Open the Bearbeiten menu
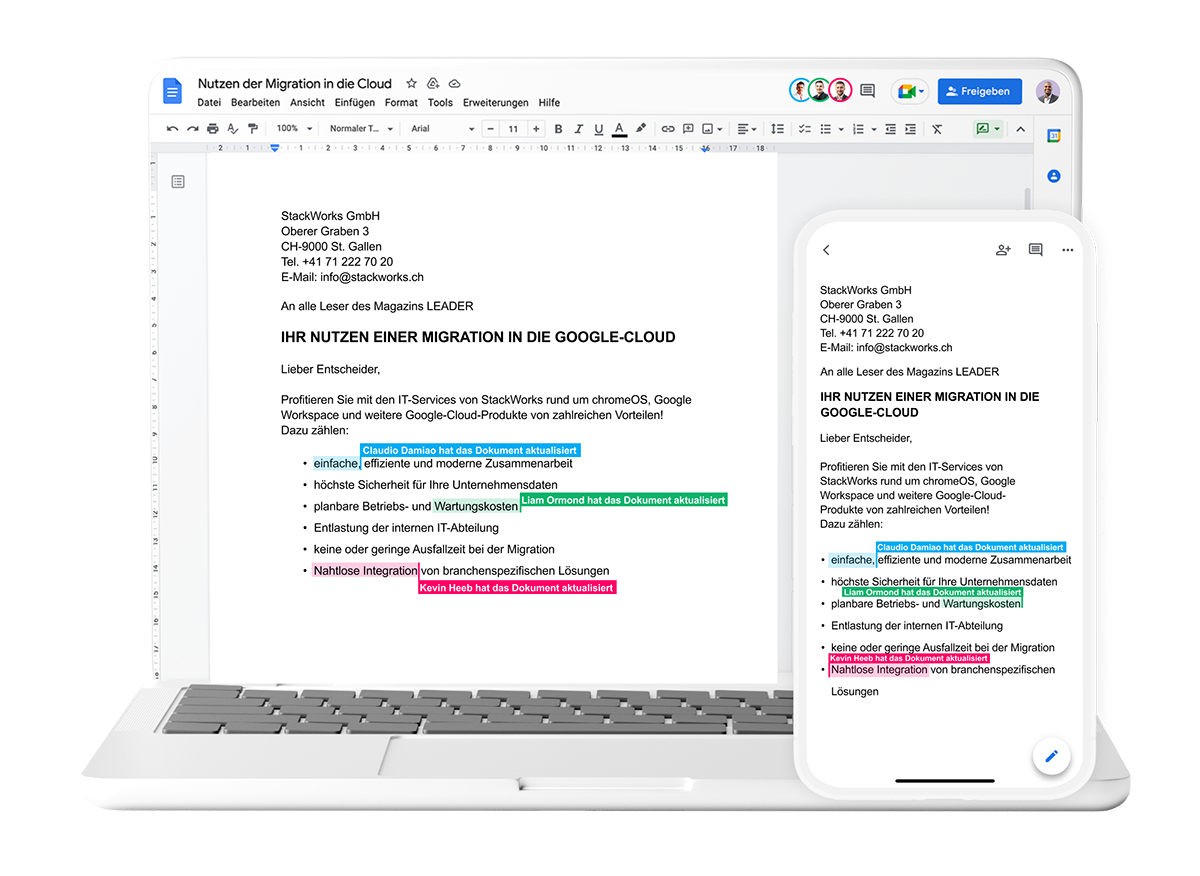Viewport: 1200px width, 876px height. coord(255,103)
